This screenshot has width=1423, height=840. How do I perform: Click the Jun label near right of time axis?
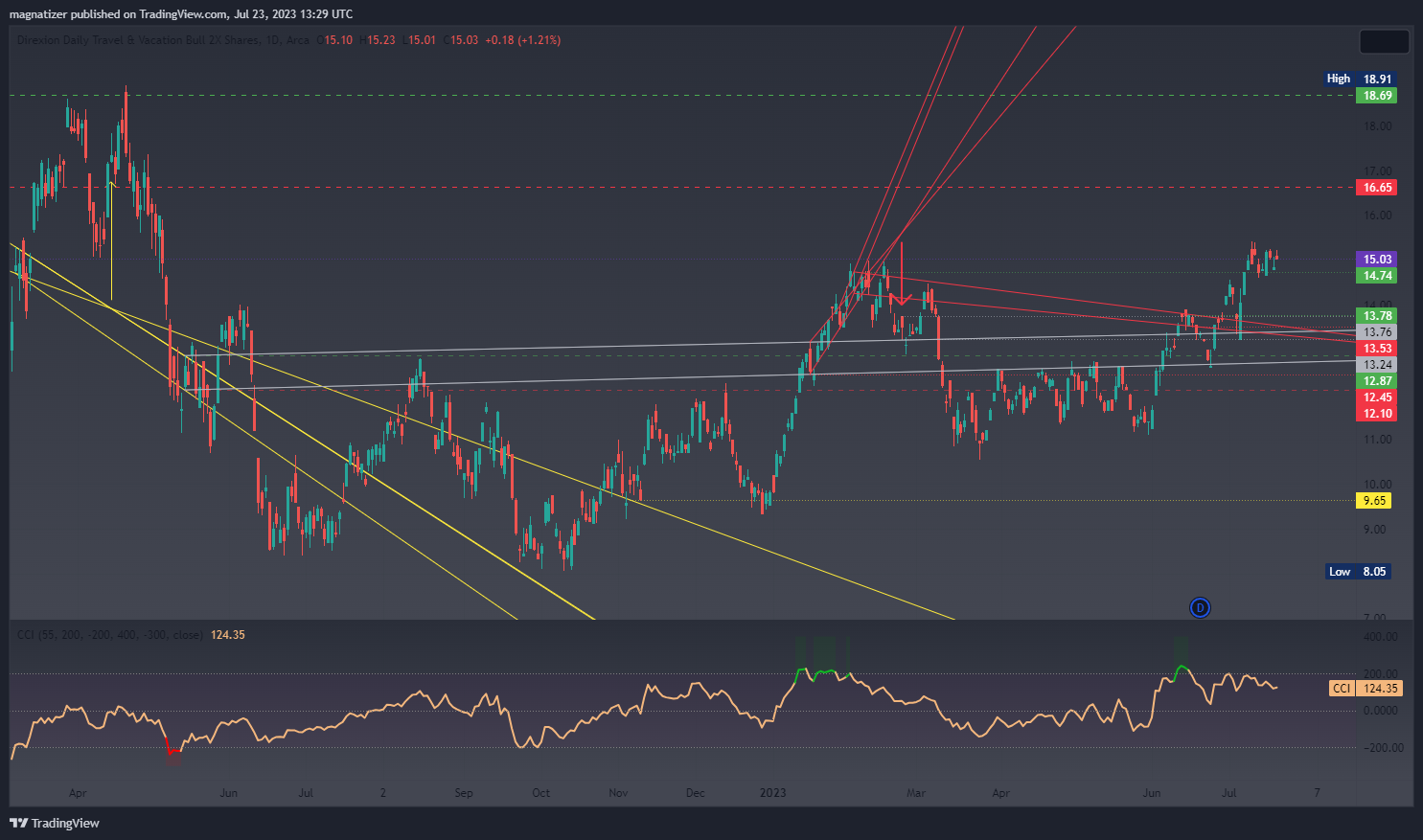coord(1151,793)
